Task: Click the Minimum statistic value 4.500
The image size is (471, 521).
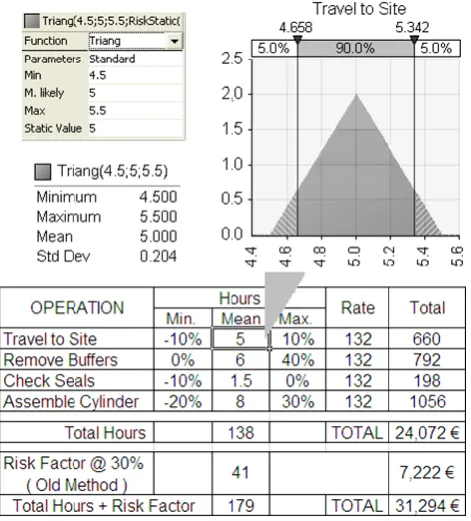Action: click(x=158, y=197)
